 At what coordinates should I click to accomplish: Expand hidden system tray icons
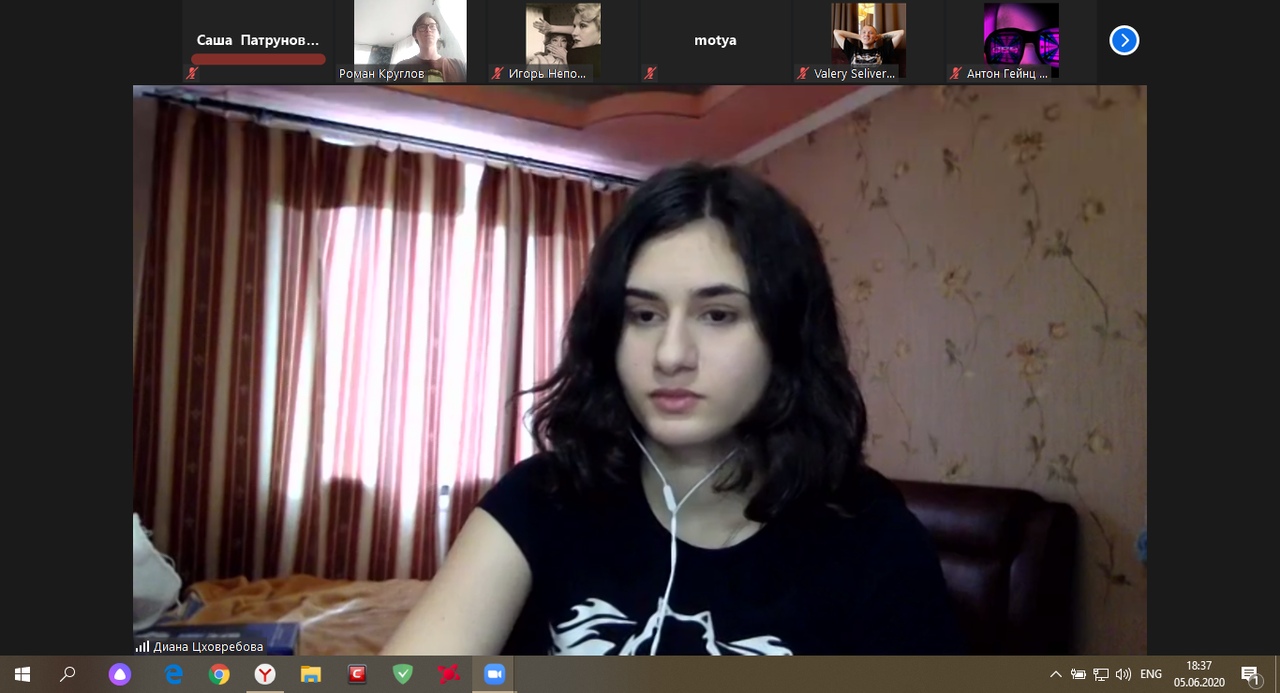coord(1056,675)
